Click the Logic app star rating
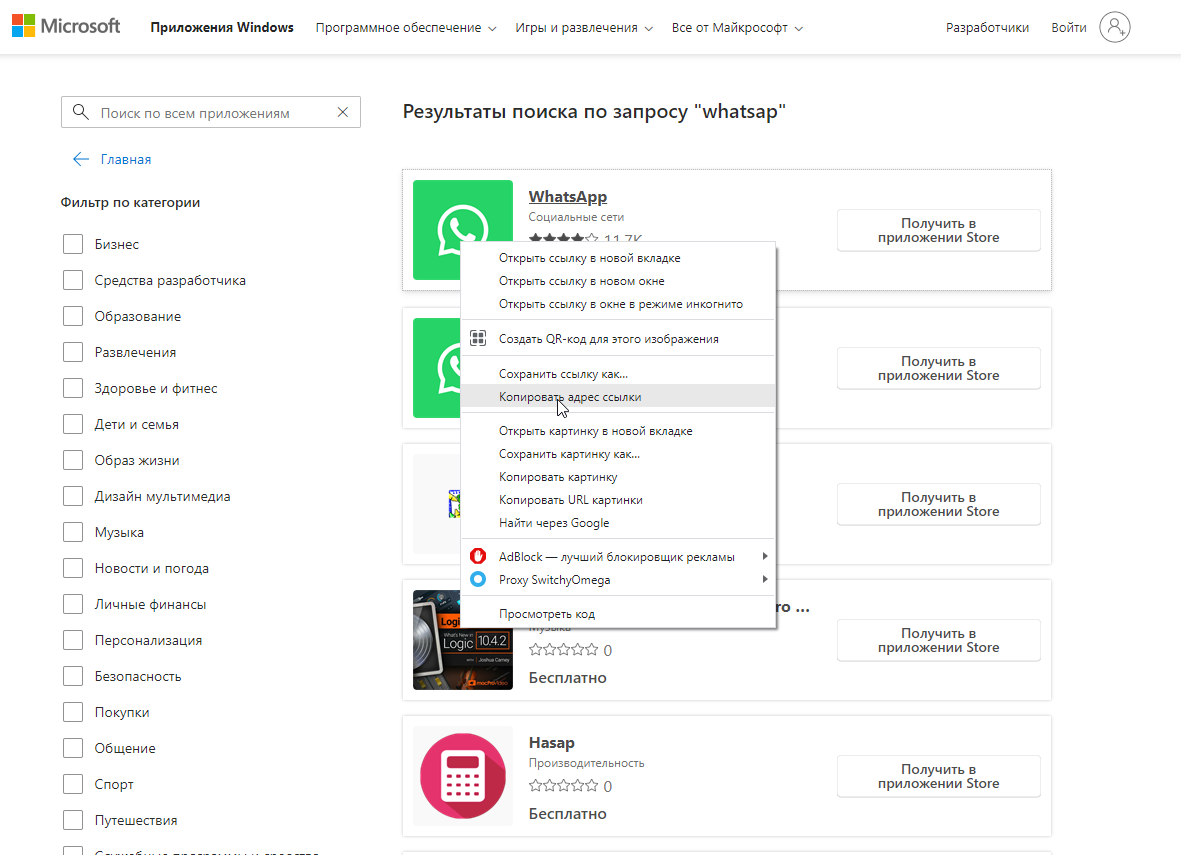The width and height of the screenshot is (1181, 855). (563, 649)
